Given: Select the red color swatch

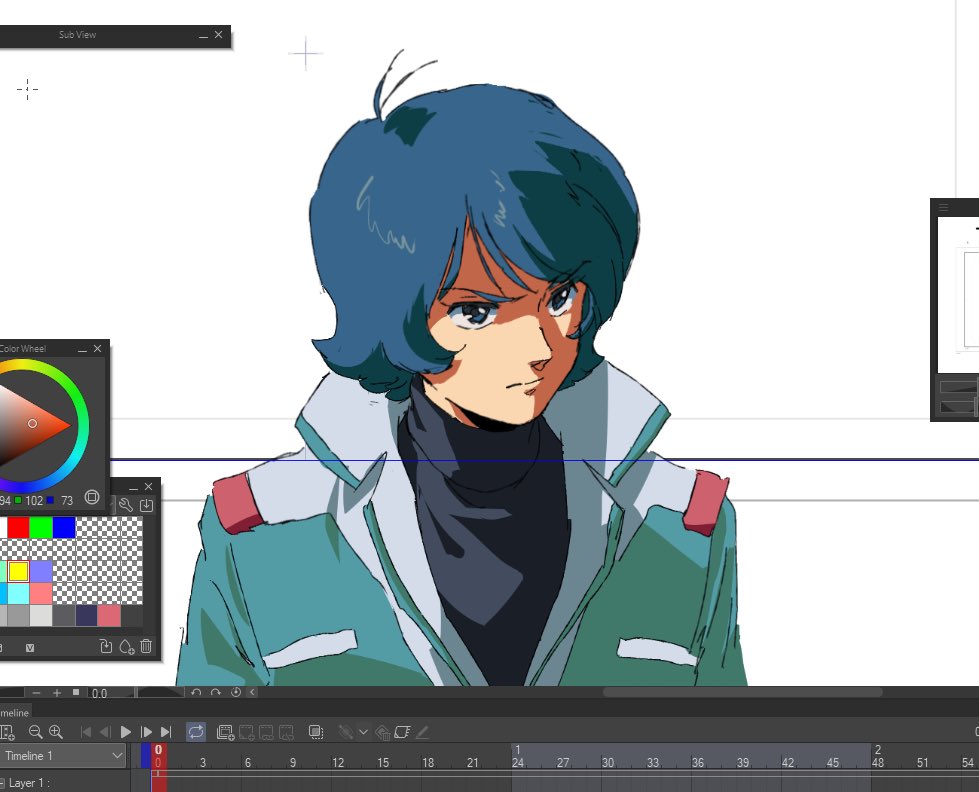Looking at the screenshot, I should point(18,528).
